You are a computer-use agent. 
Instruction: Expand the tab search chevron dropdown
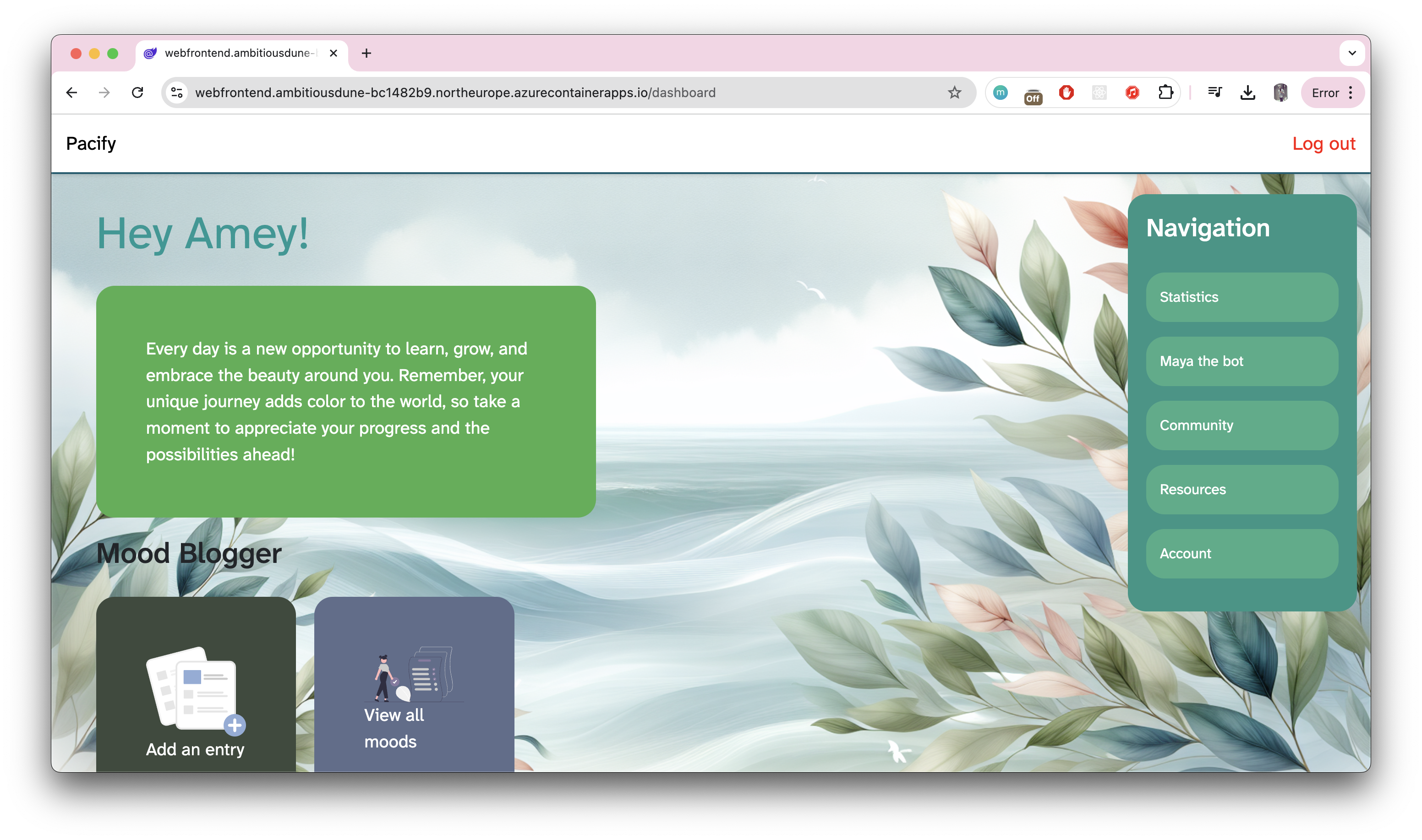(1352, 53)
